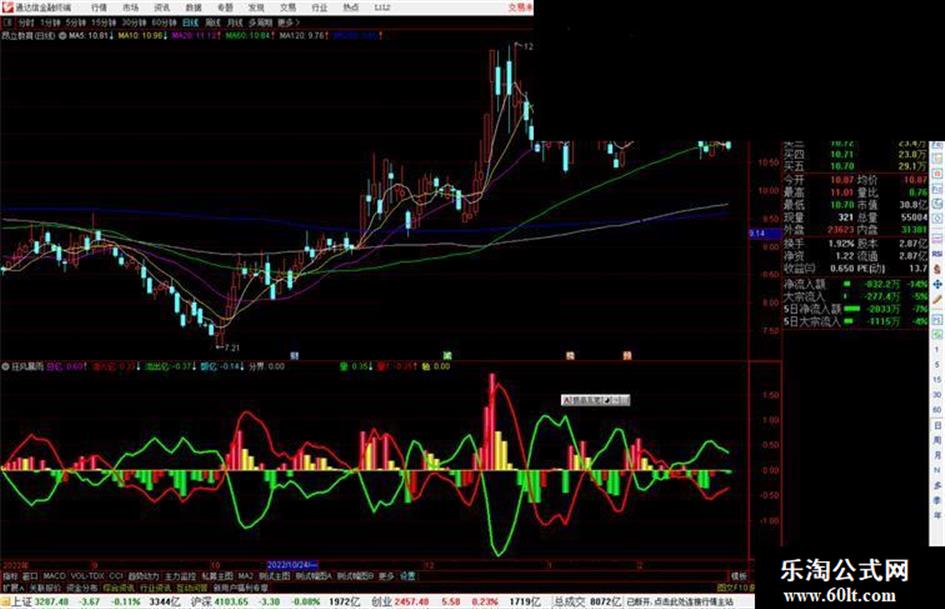Open the 多周期 view
The image size is (945, 609).
click(260, 22)
